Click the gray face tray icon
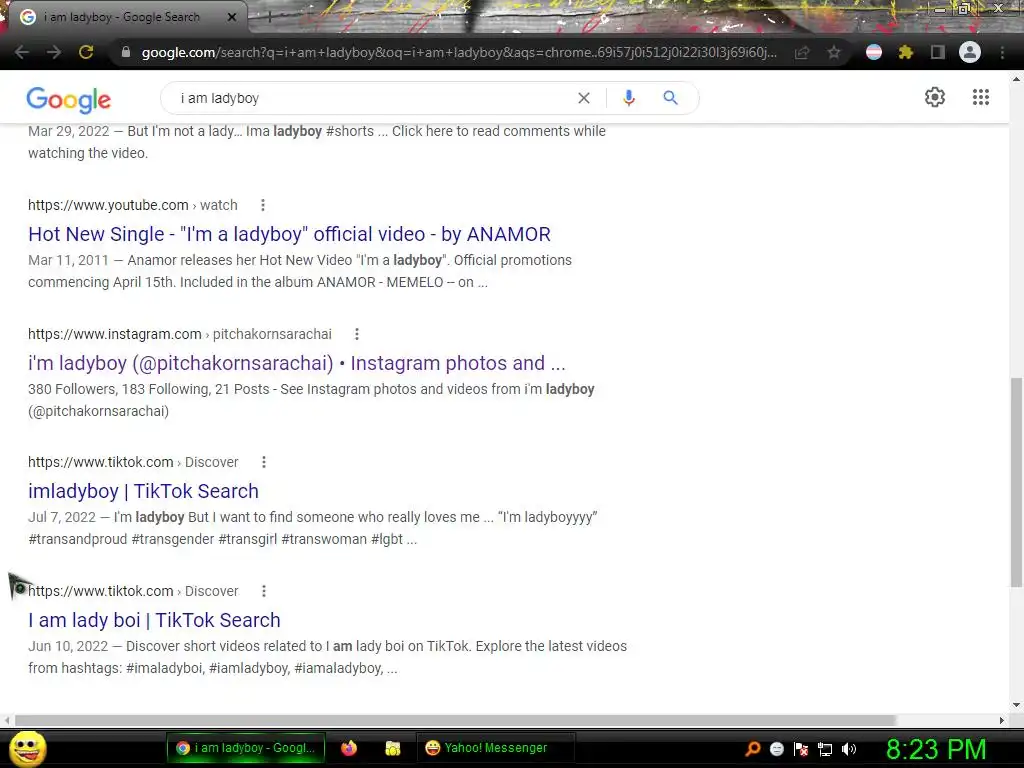Viewport: 1024px width, 768px height. (x=776, y=749)
